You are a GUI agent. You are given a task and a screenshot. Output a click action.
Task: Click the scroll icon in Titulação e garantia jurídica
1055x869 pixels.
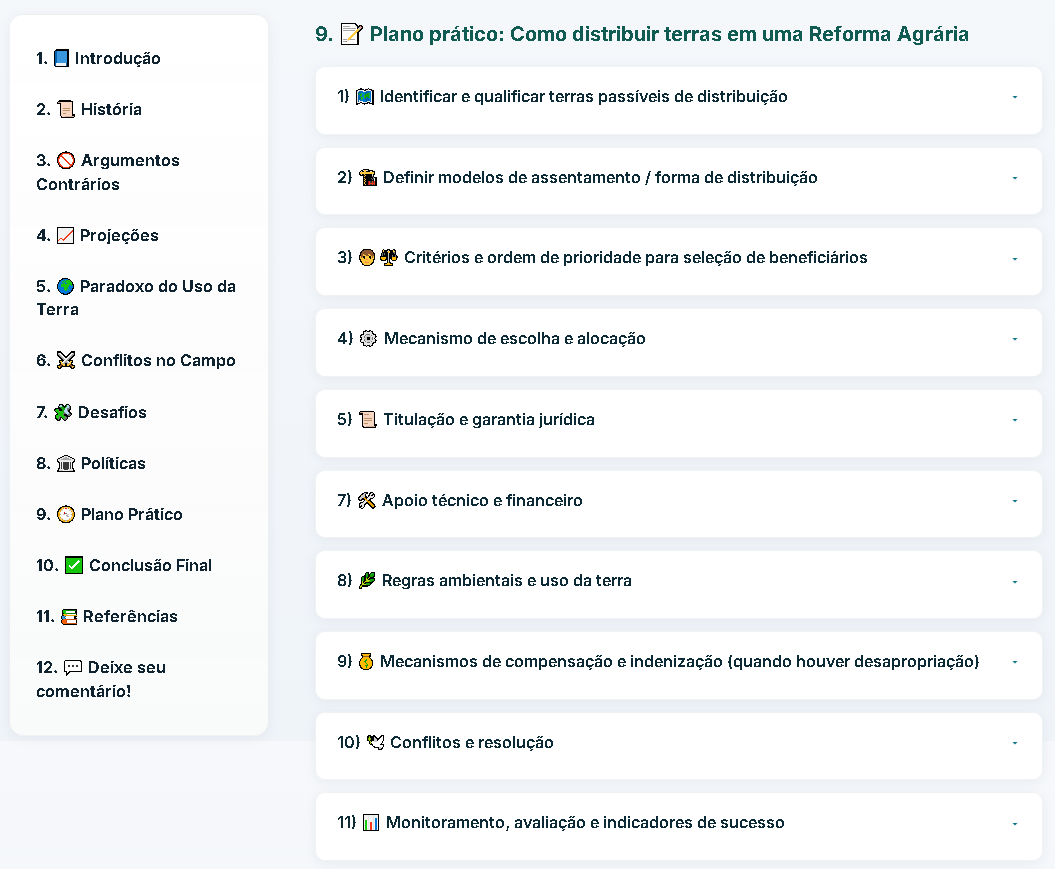tap(368, 420)
